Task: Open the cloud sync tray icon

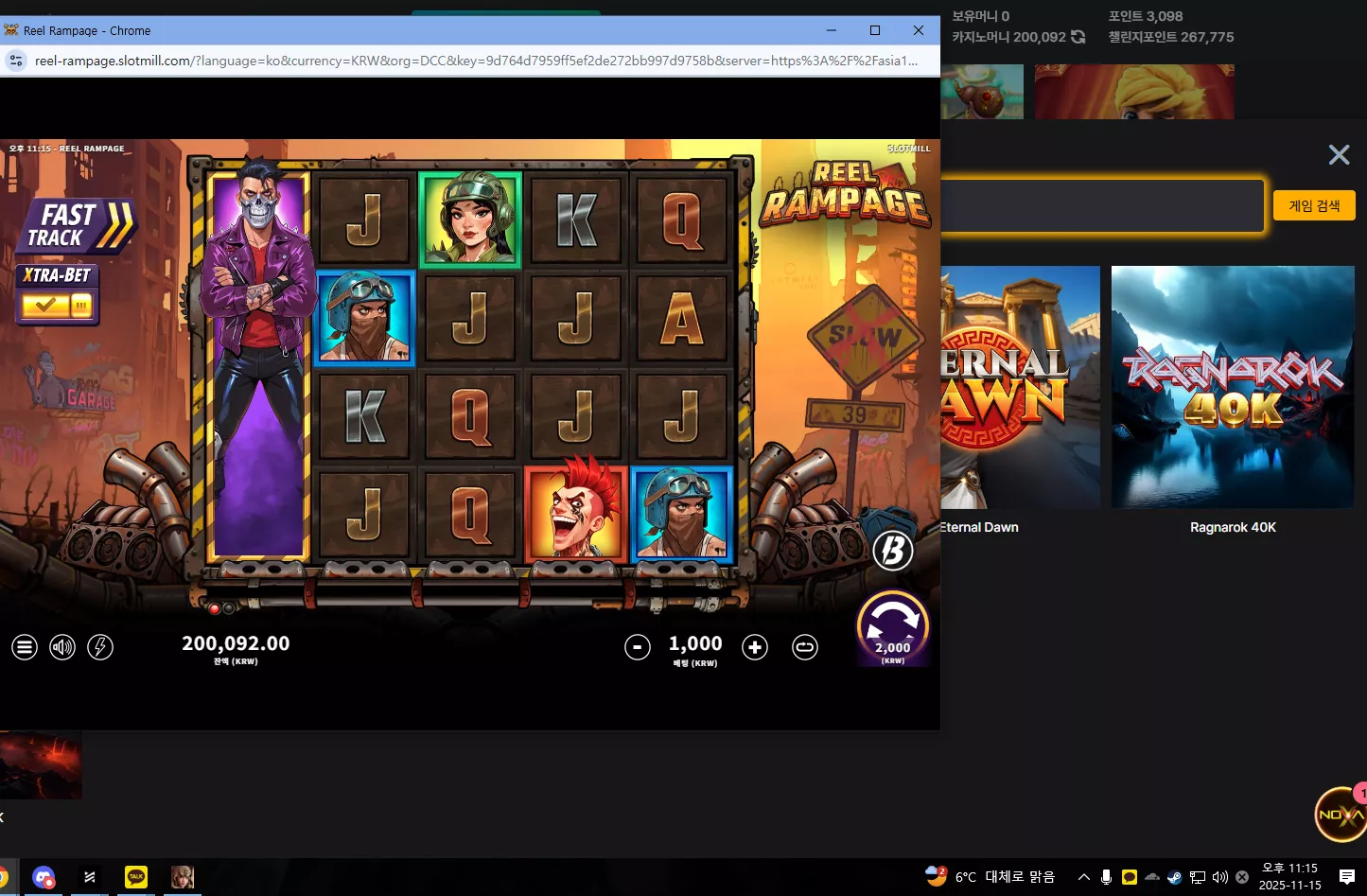Action: [x=1151, y=877]
